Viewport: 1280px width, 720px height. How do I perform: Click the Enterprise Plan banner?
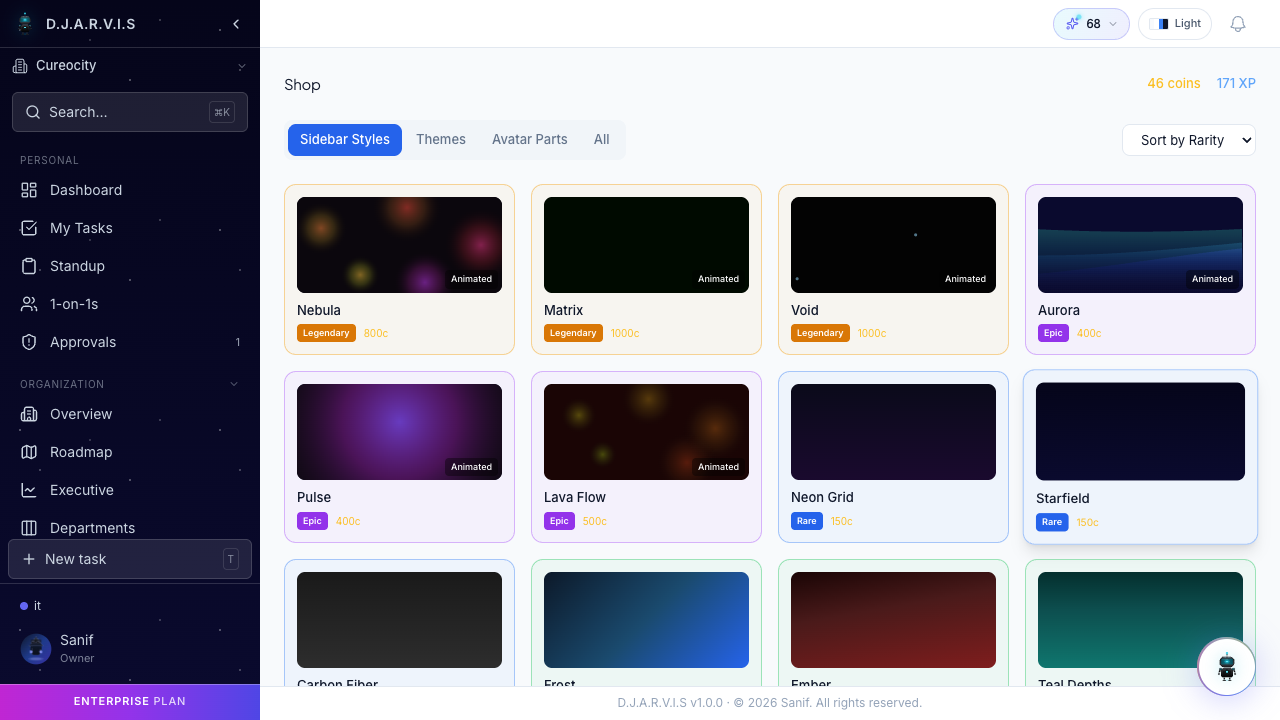click(x=130, y=702)
